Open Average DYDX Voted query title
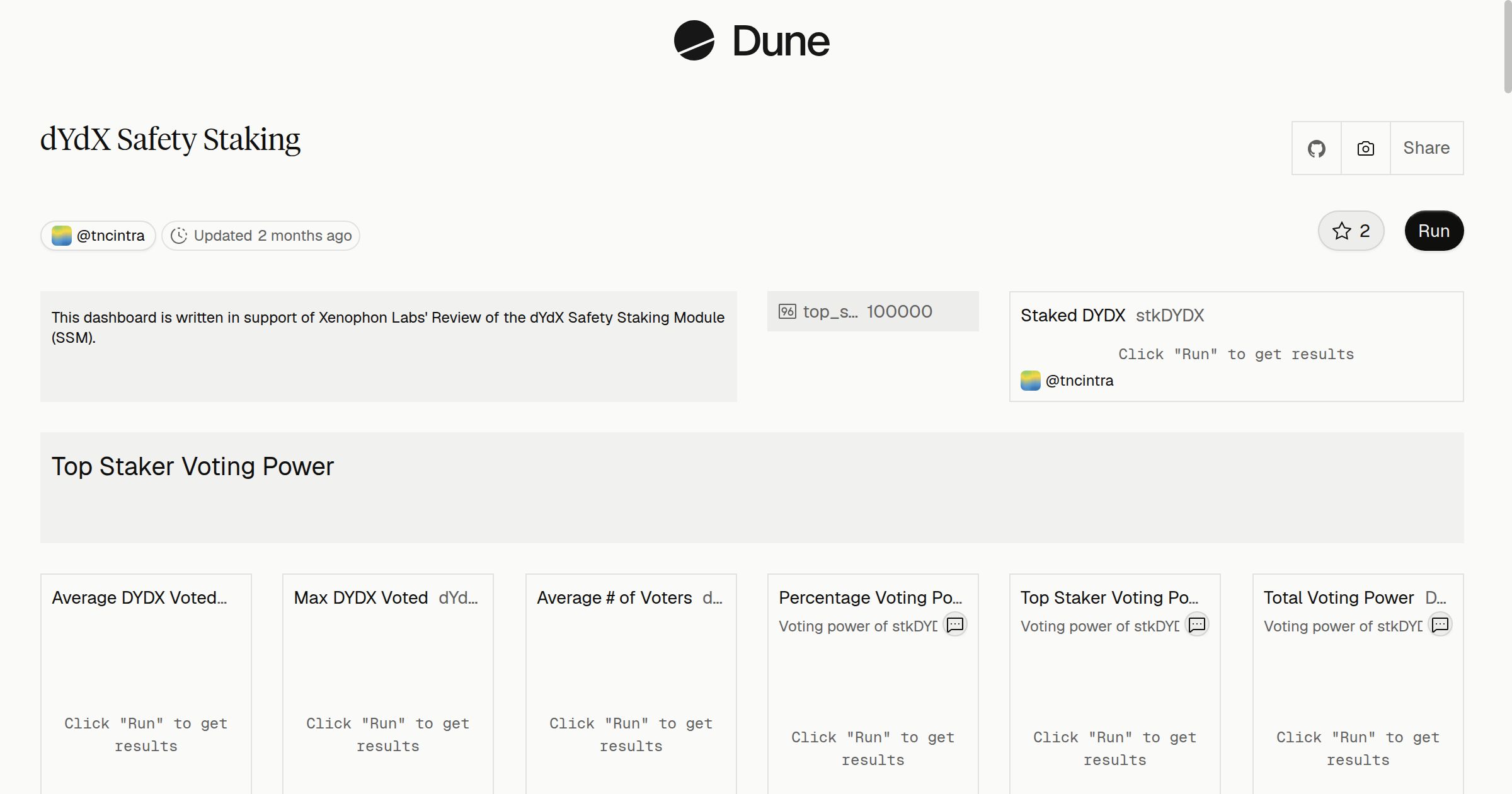 coord(139,597)
